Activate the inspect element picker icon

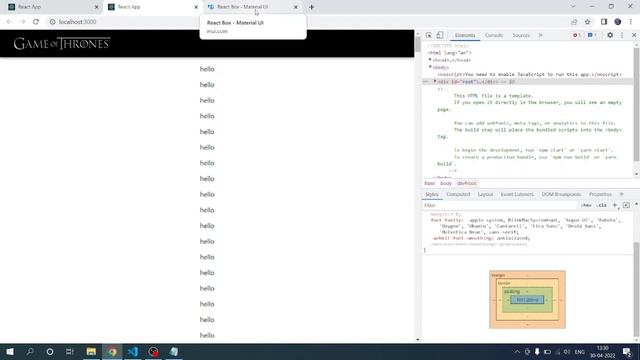click(429, 36)
